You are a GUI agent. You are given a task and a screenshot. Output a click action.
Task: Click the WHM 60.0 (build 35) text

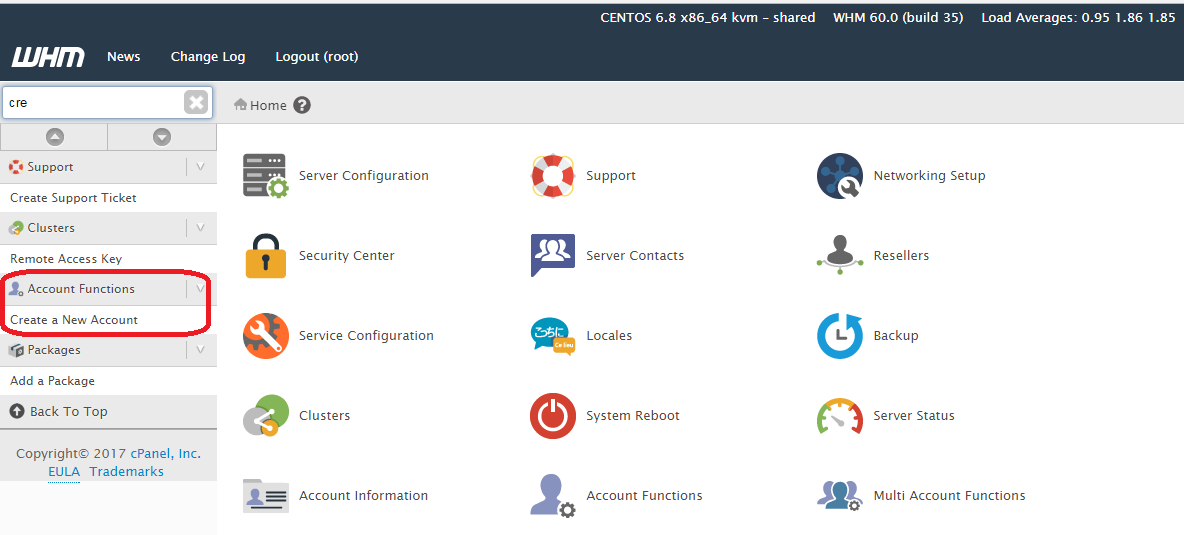(x=898, y=17)
